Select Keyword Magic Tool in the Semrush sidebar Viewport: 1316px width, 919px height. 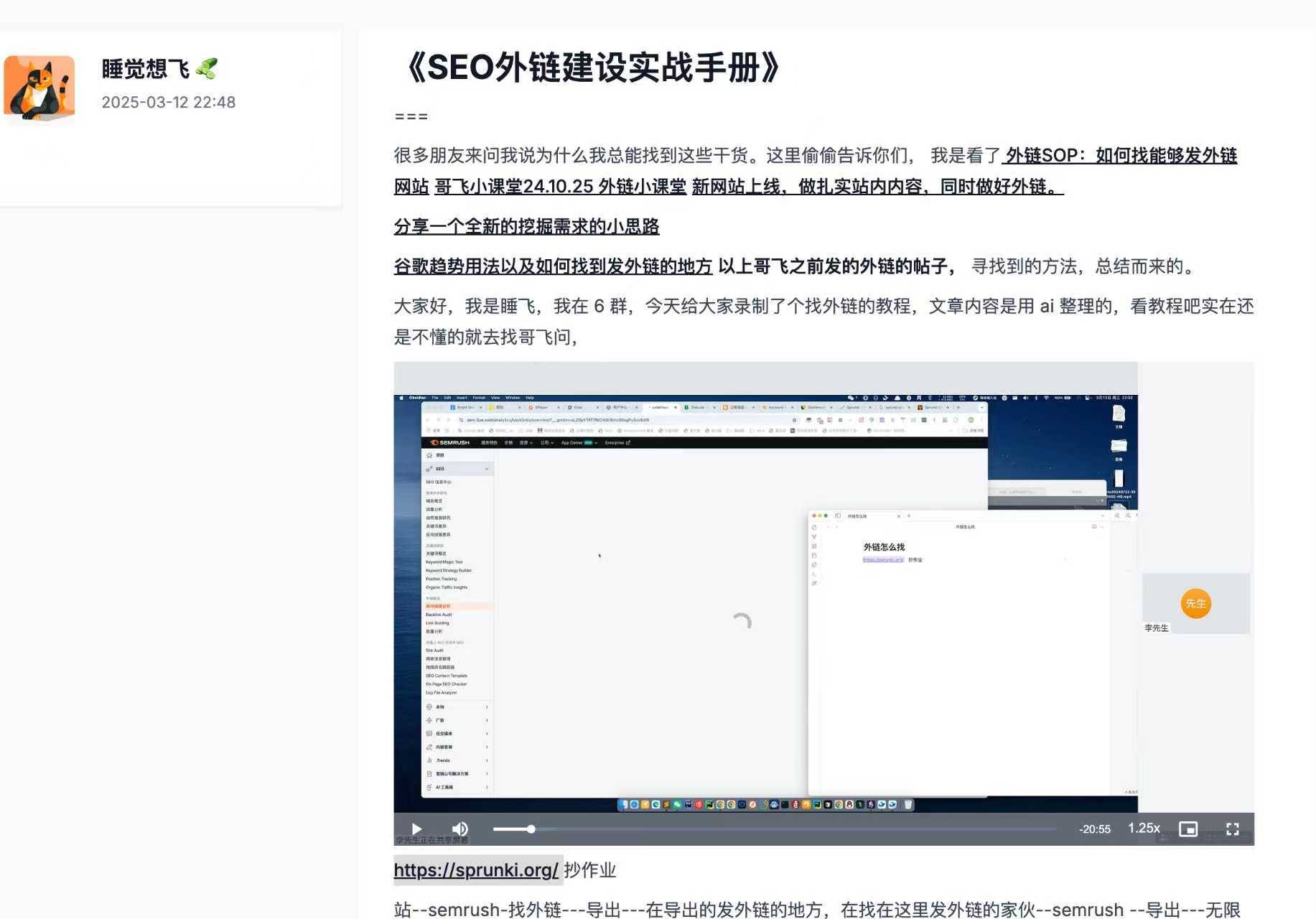(444, 562)
